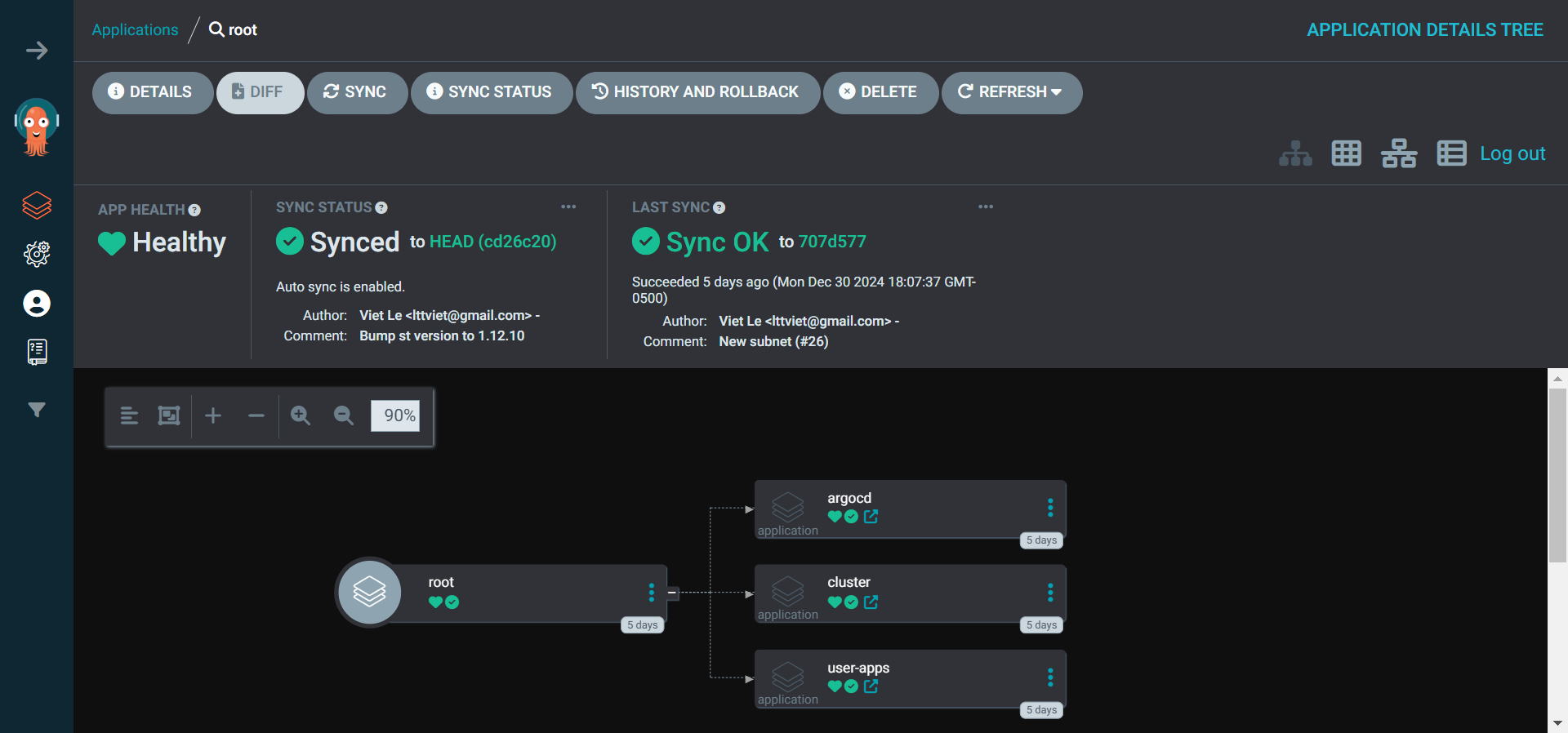Switch to the tree view icon
This screenshot has width=1568, height=733.
tap(1295, 153)
